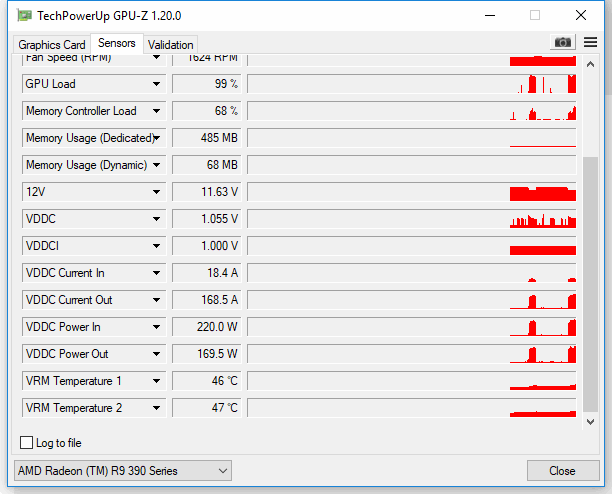Click the VDDC Power In history graph
The width and height of the screenshot is (612, 494).
[x=412, y=327]
